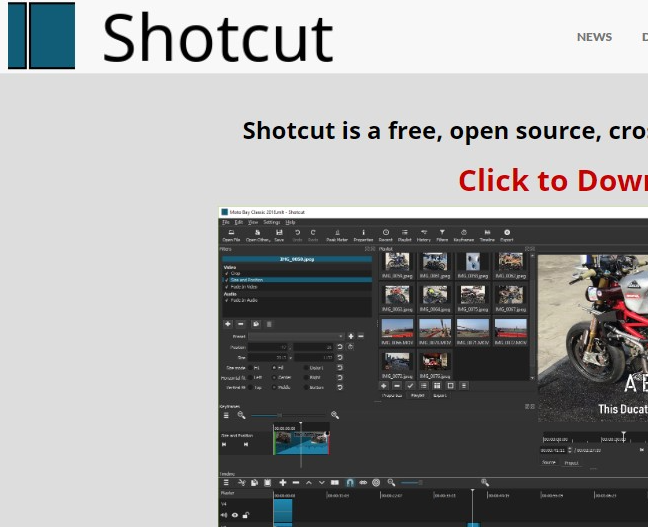The image size is (648, 527).
Task: Click the Open File toolbar icon
Action: coord(231,235)
